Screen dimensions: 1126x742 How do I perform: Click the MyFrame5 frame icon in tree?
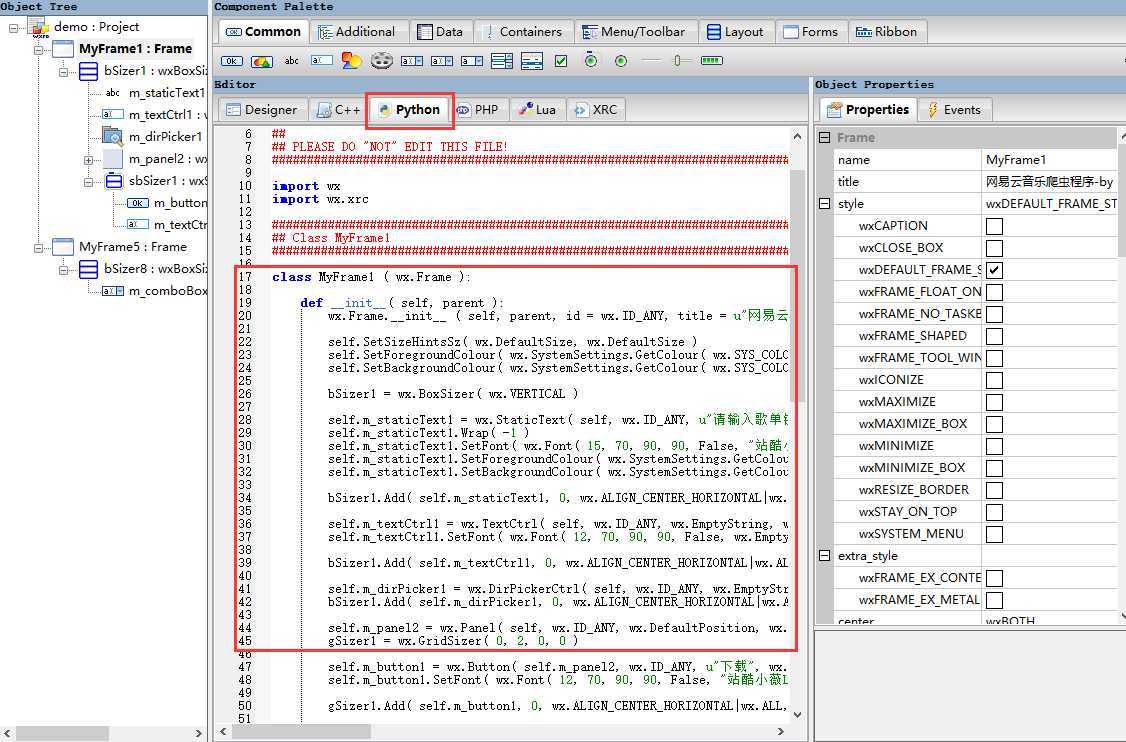pyautogui.click(x=63, y=247)
